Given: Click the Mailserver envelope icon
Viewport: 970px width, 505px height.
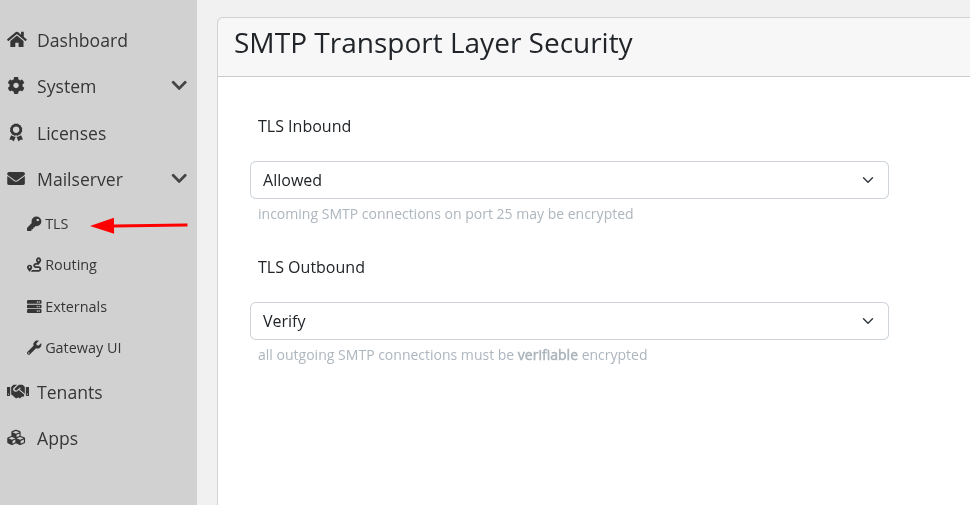Looking at the screenshot, I should 16,180.
